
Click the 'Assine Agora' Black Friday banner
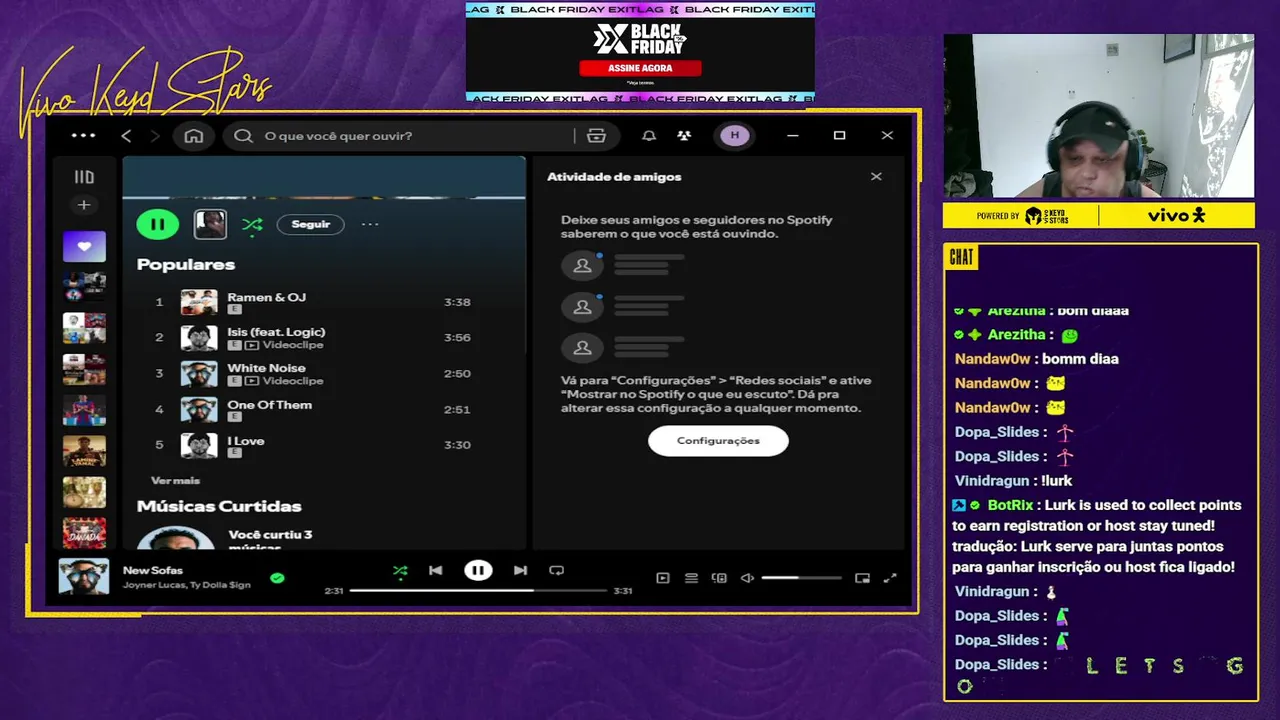tap(640, 68)
